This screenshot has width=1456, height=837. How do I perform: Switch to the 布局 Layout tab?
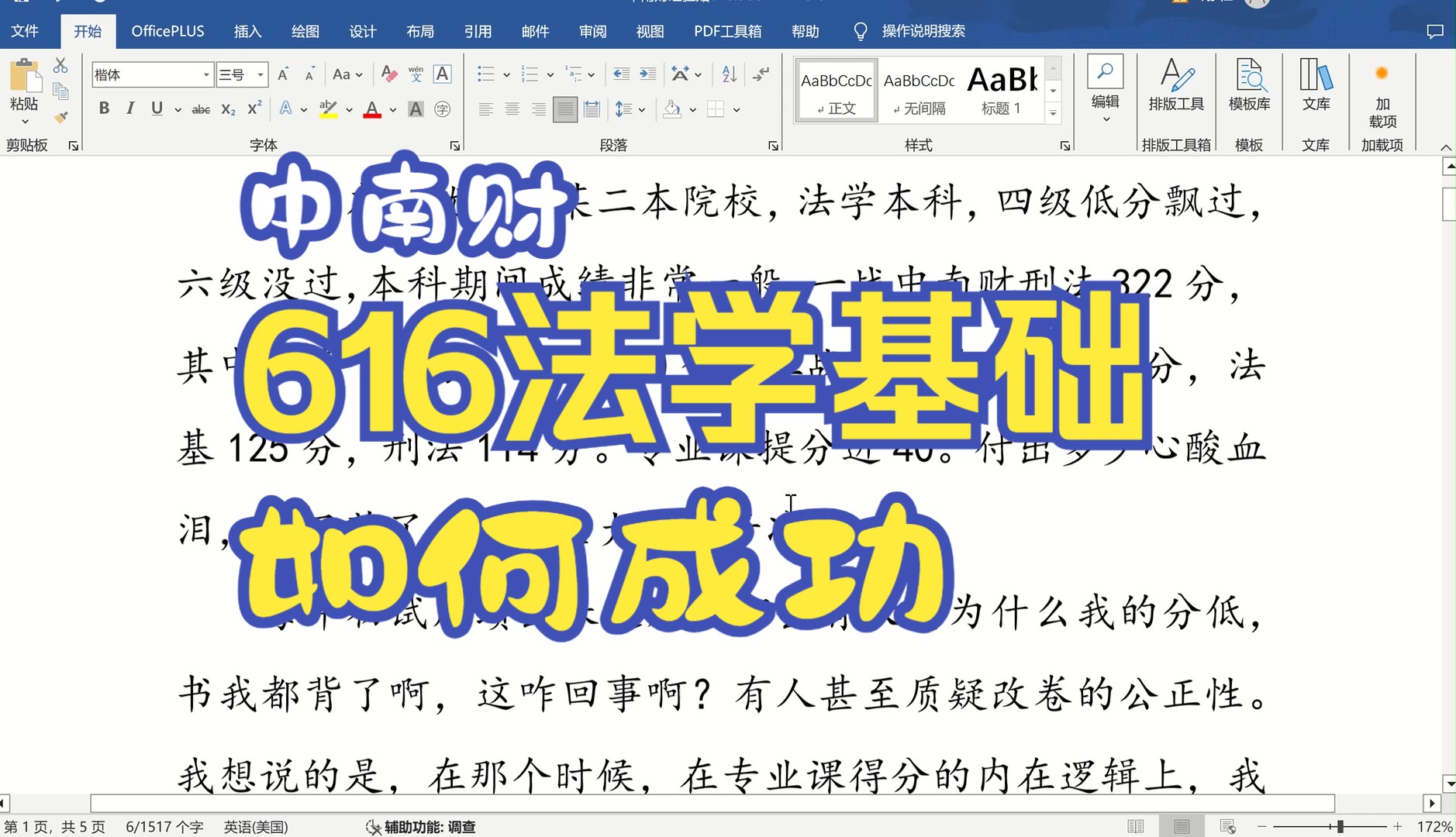click(x=419, y=31)
